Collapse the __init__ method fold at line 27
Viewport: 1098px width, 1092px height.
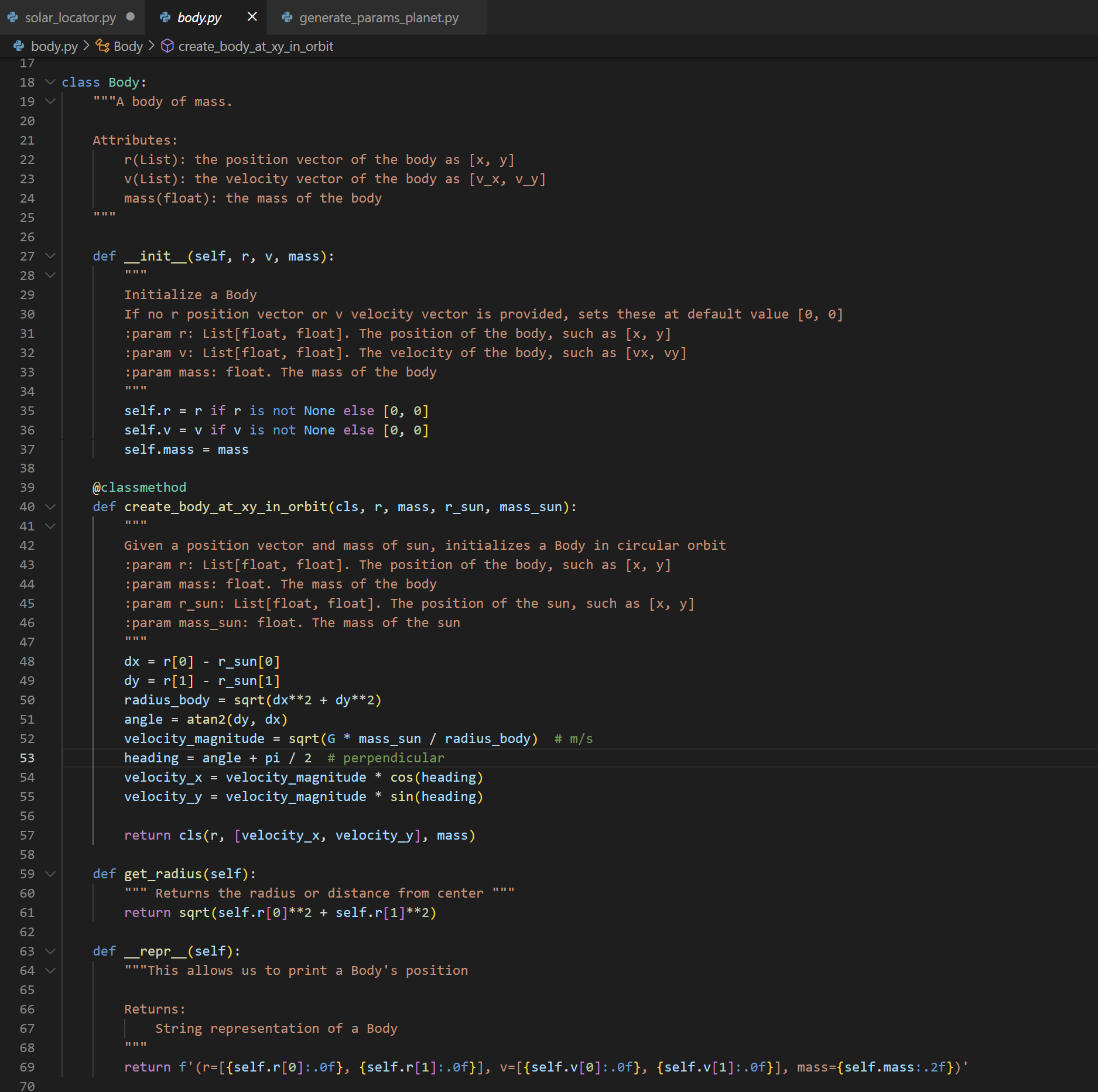(x=50, y=256)
